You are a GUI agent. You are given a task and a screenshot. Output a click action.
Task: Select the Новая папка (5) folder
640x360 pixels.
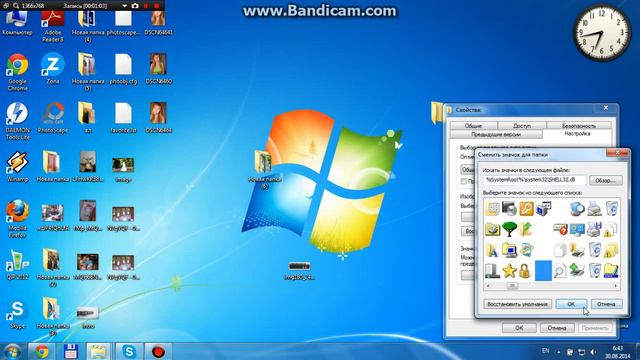coord(87,72)
